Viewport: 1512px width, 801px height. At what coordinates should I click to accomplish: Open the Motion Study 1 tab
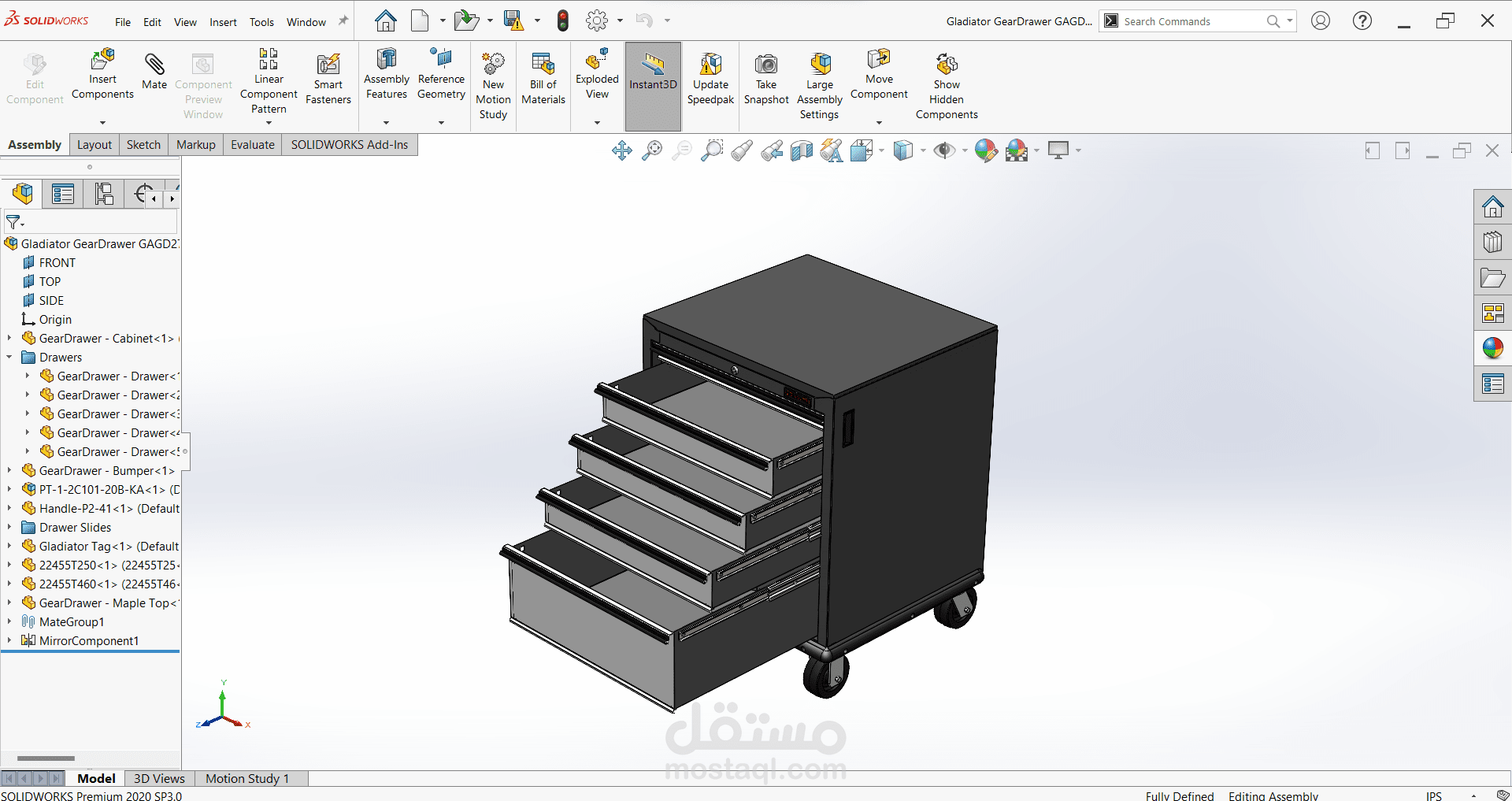click(247, 778)
